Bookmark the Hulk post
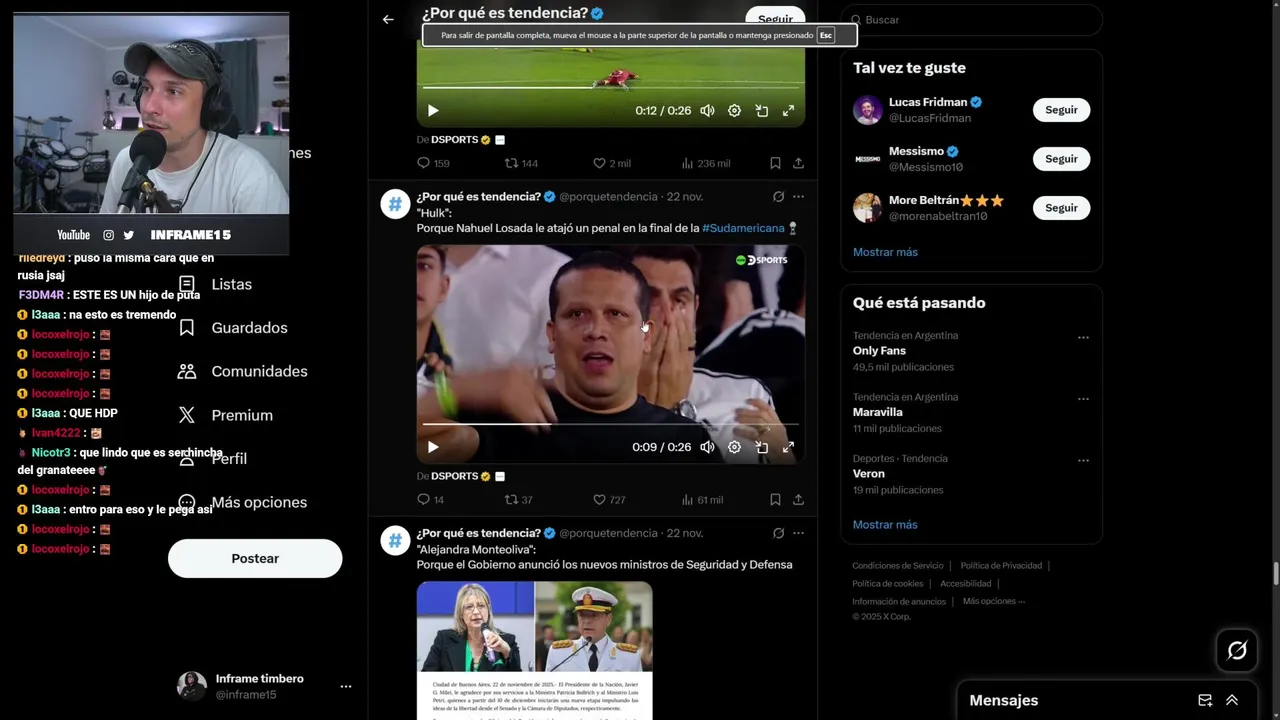This screenshot has width=1280, height=720. click(x=775, y=499)
